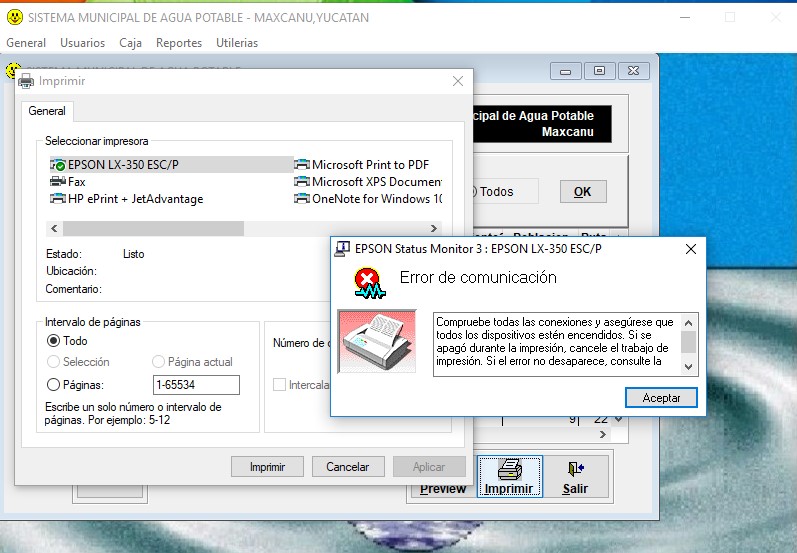Select OneNote for Windows 10 printer
This screenshot has width=797, height=553.
[x=368, y=199]
